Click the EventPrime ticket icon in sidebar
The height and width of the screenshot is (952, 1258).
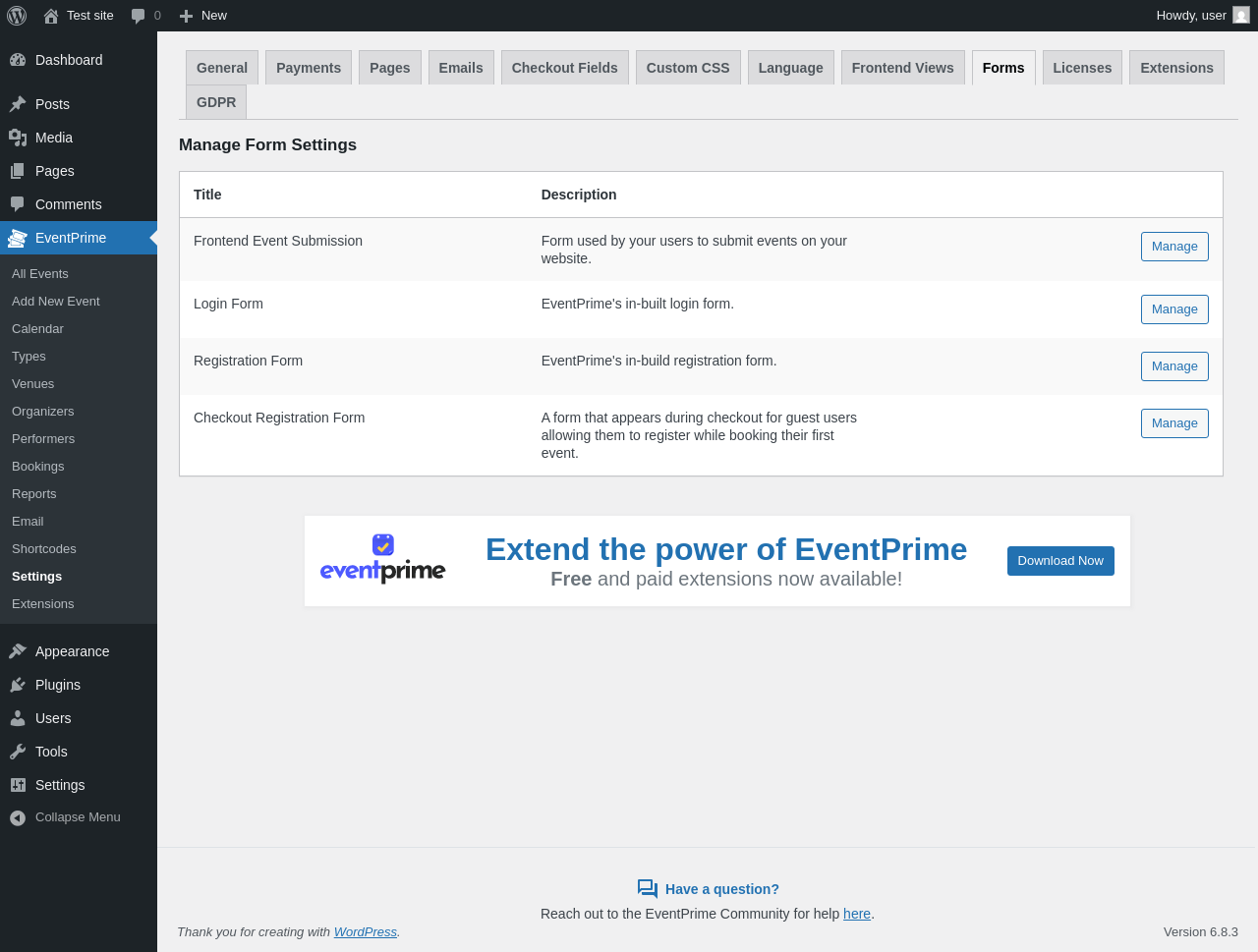(18, 238)
